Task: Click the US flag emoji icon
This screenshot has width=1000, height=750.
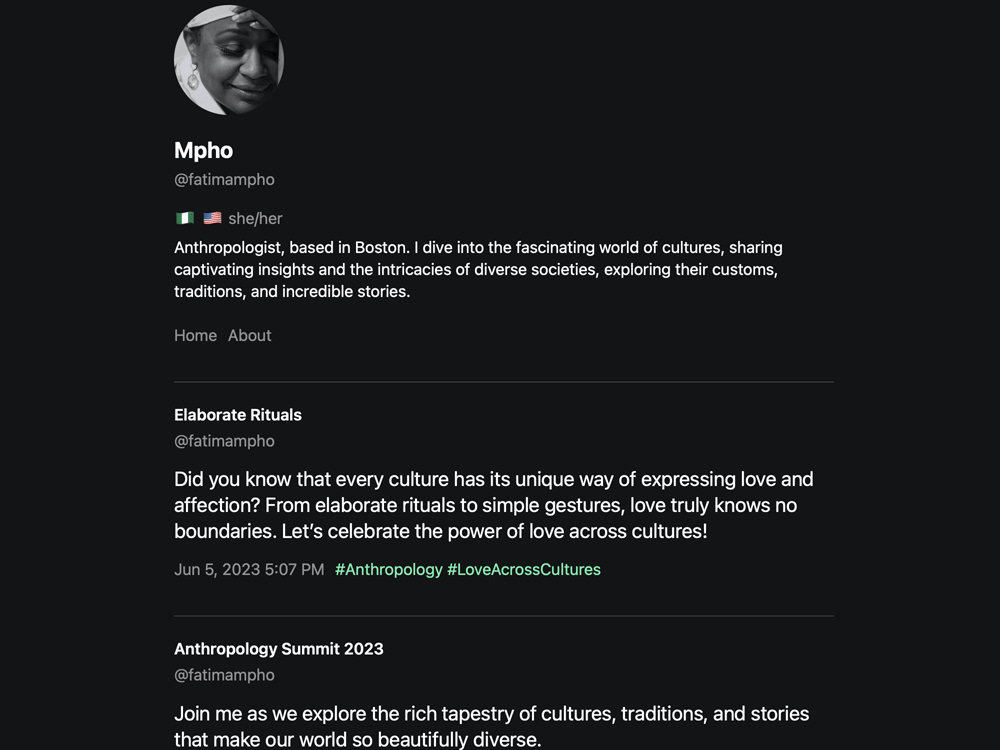Action: point(212,218)
